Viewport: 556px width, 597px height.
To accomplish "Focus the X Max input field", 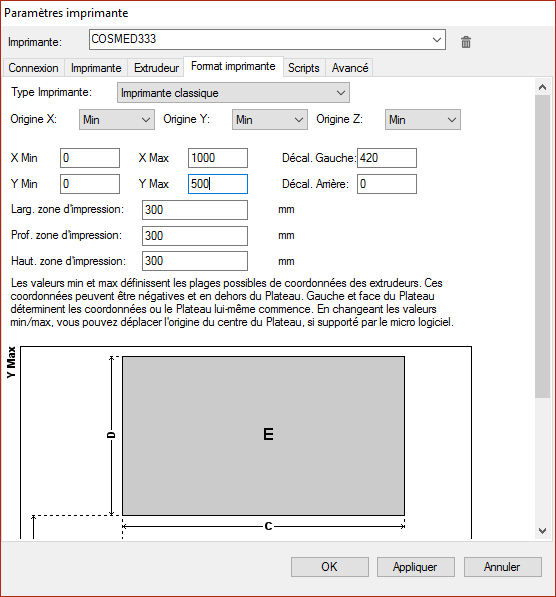I will pos(218,158).
